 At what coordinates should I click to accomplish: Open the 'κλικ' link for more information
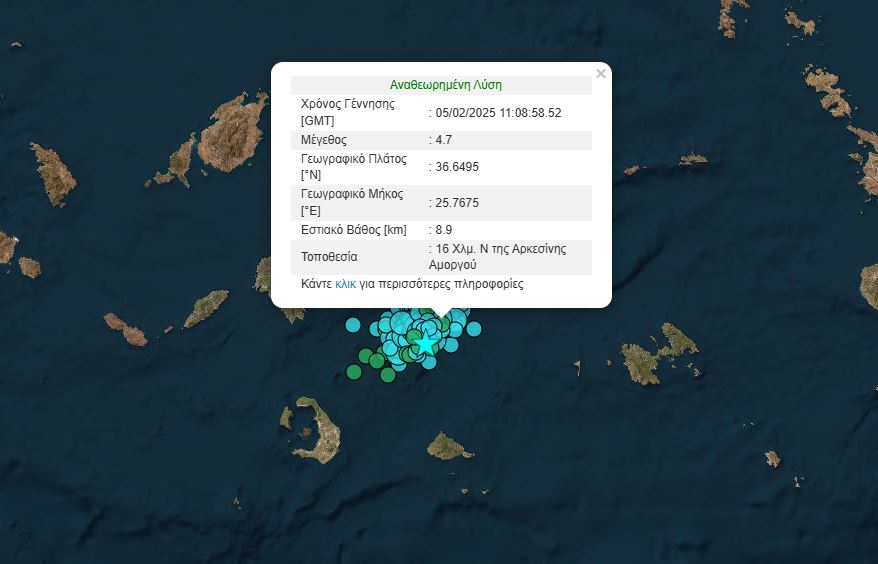pos(345,285)
